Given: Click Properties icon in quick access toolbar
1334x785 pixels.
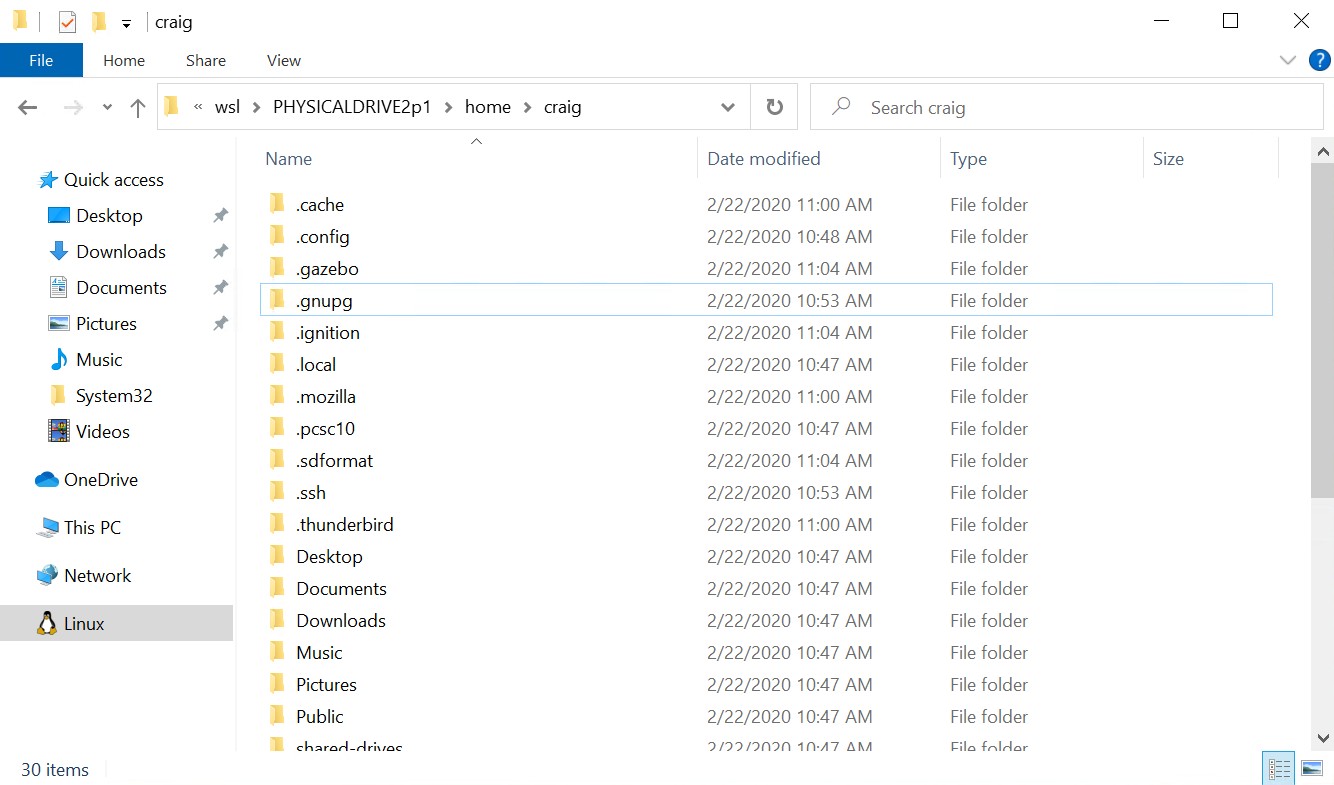Looking at the screenshot, I should coord(67,22).
